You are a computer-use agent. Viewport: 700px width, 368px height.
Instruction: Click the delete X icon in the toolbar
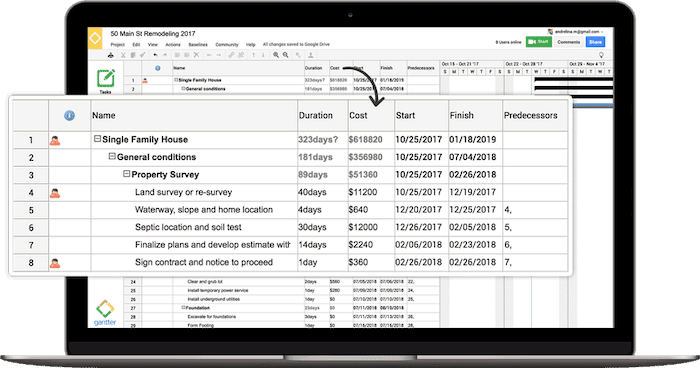tap(196, 55)
